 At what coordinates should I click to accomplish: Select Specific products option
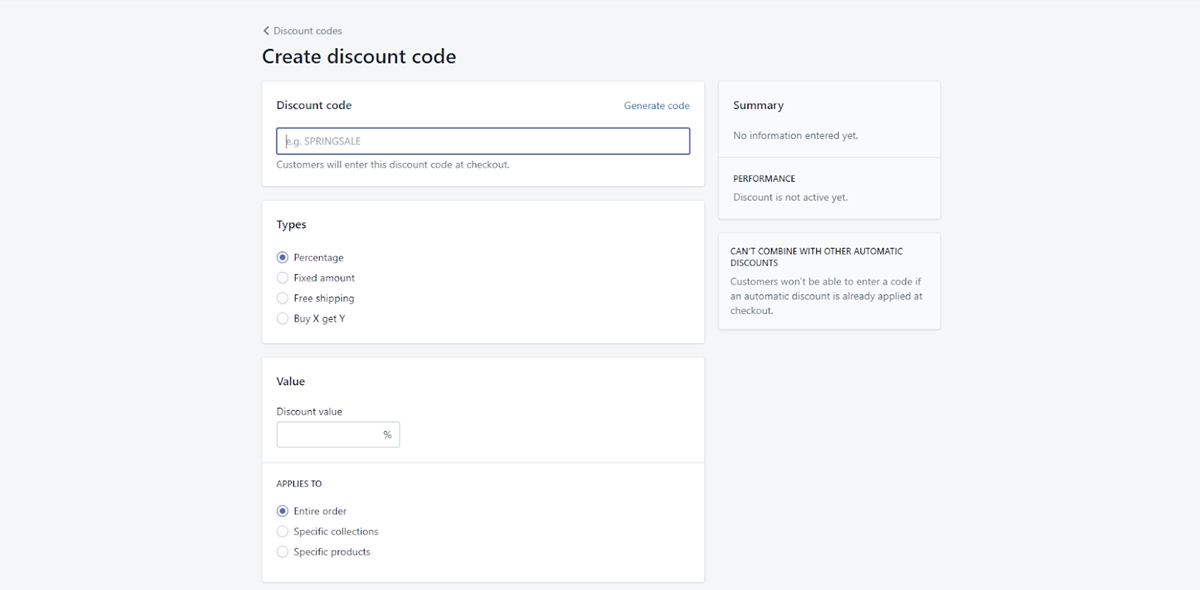[324, 552]
